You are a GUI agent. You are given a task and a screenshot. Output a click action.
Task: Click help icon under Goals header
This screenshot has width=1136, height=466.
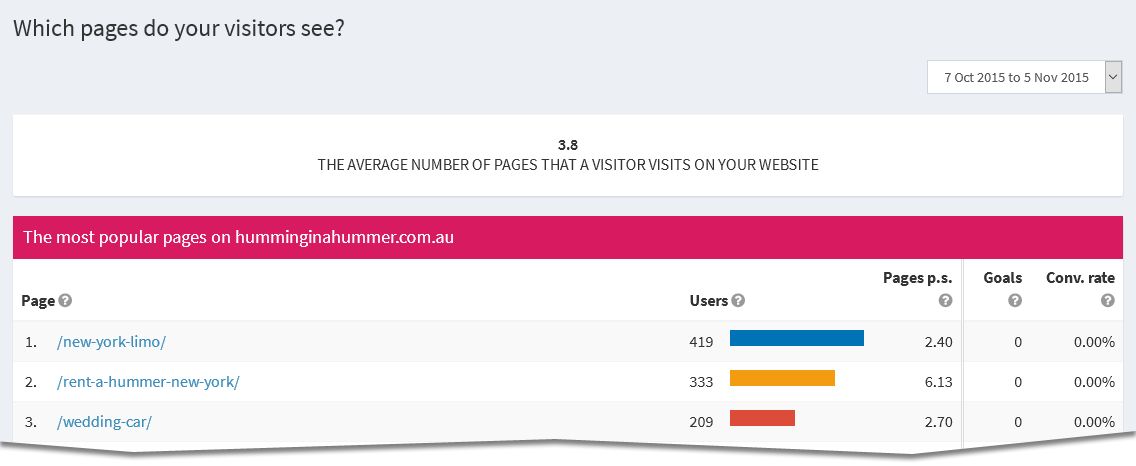pos(1015,300)
